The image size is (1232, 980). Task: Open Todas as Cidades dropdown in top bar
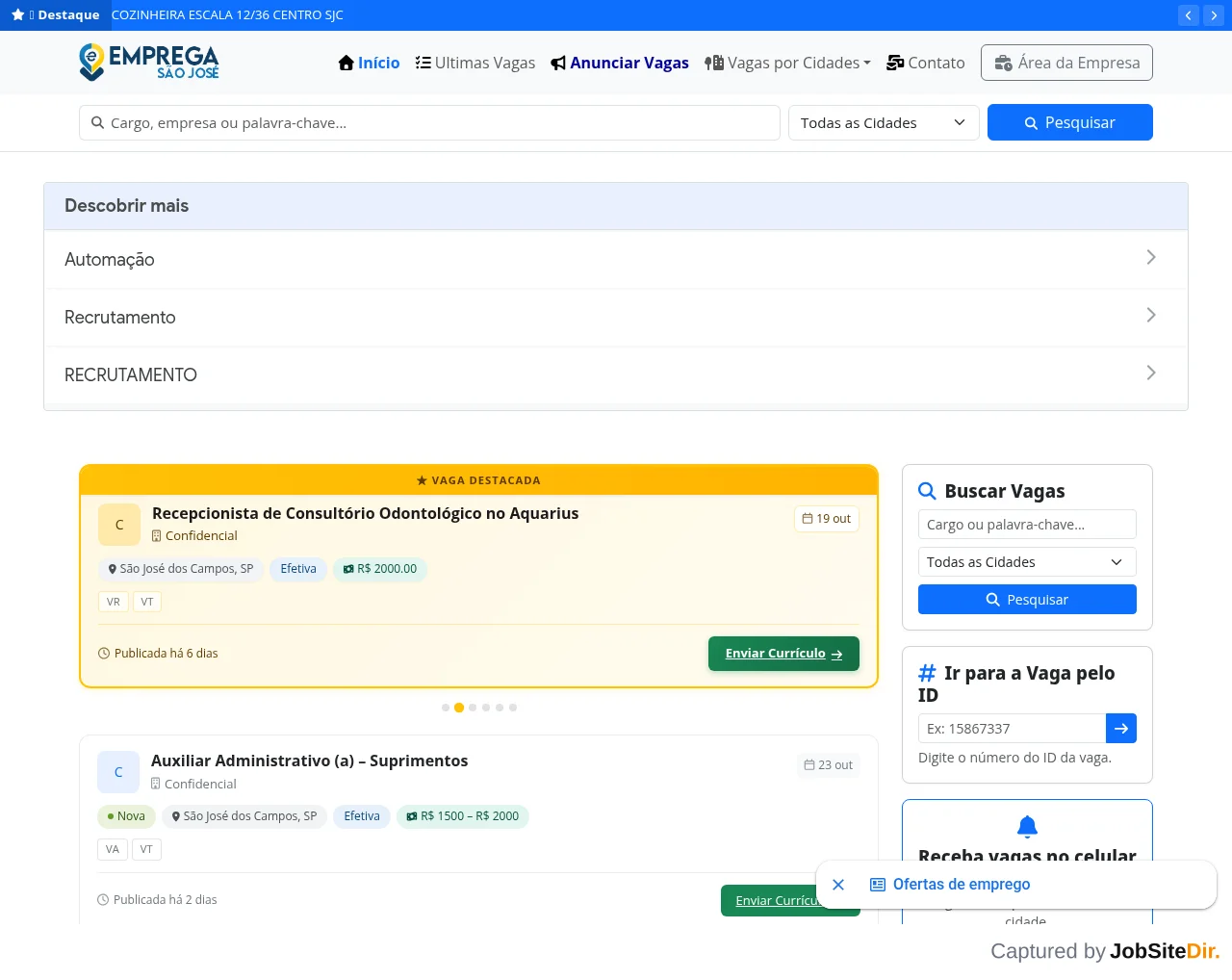pyautogui.click(x=884, y=123)
